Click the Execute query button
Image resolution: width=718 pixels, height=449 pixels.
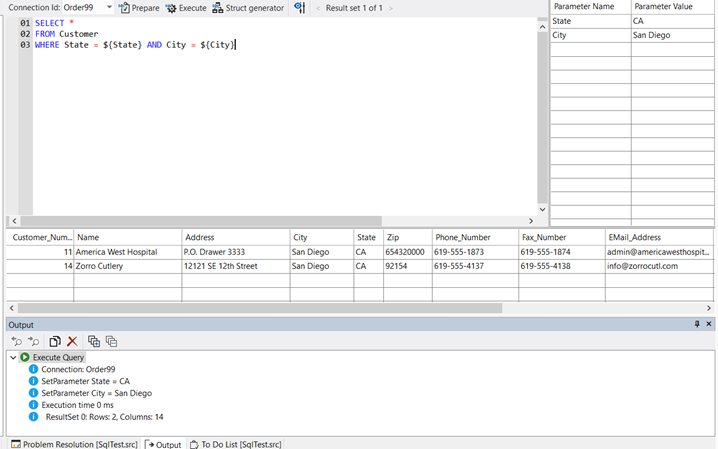186,8
